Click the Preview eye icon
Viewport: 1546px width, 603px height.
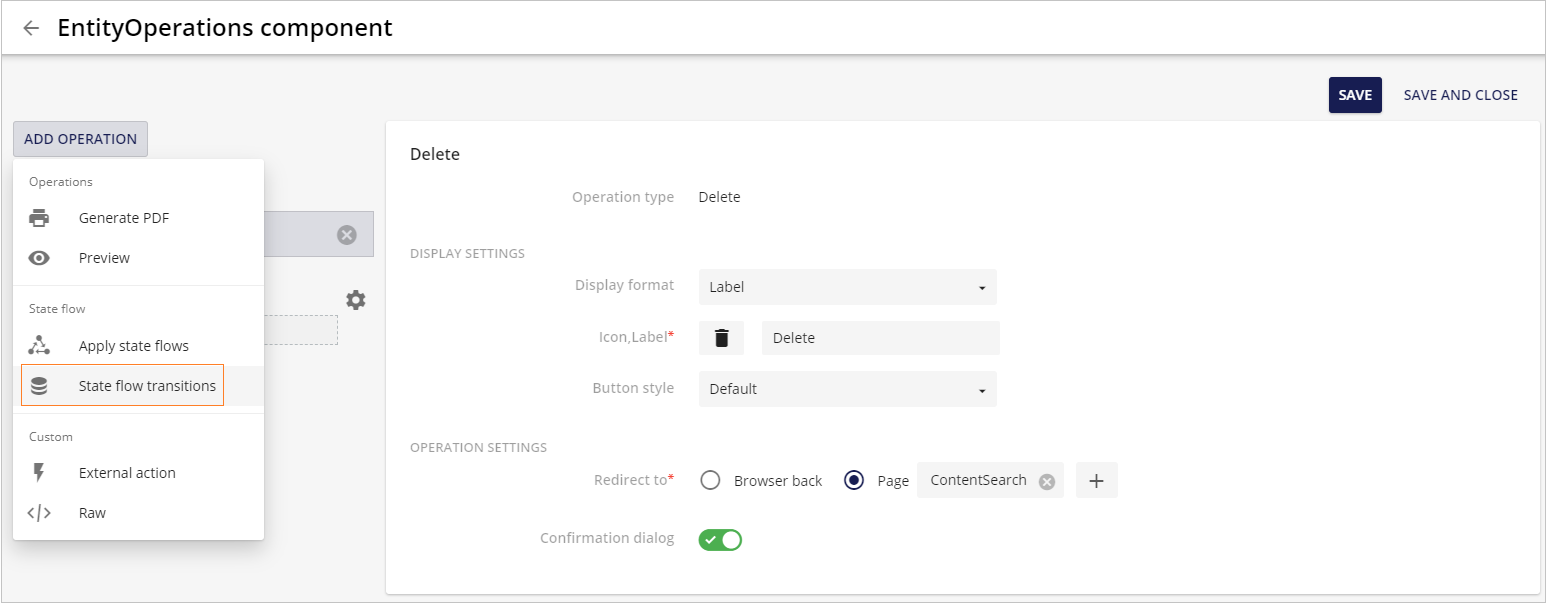[40, 257]
